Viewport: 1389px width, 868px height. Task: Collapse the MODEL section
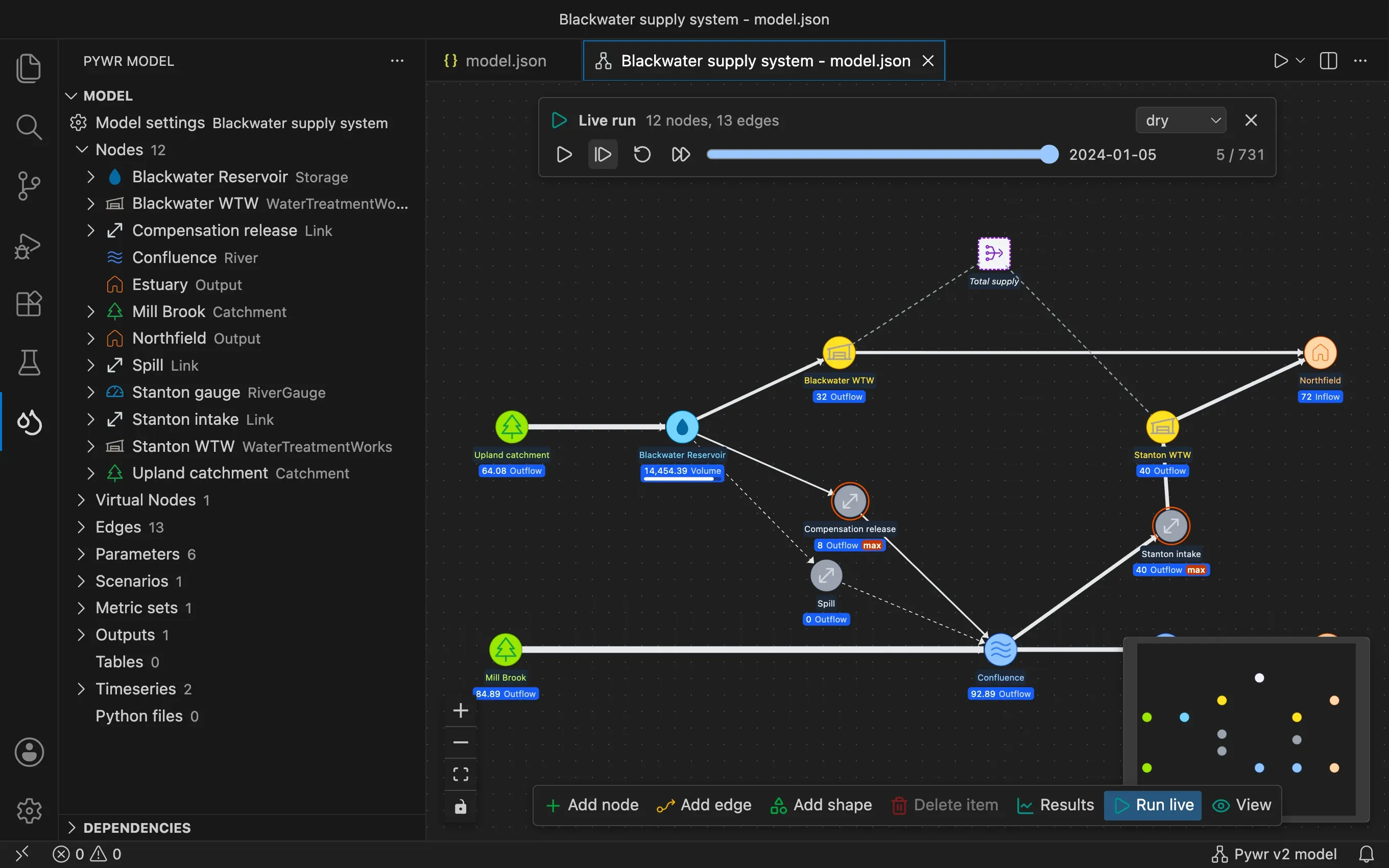click(x=71, y=96)
